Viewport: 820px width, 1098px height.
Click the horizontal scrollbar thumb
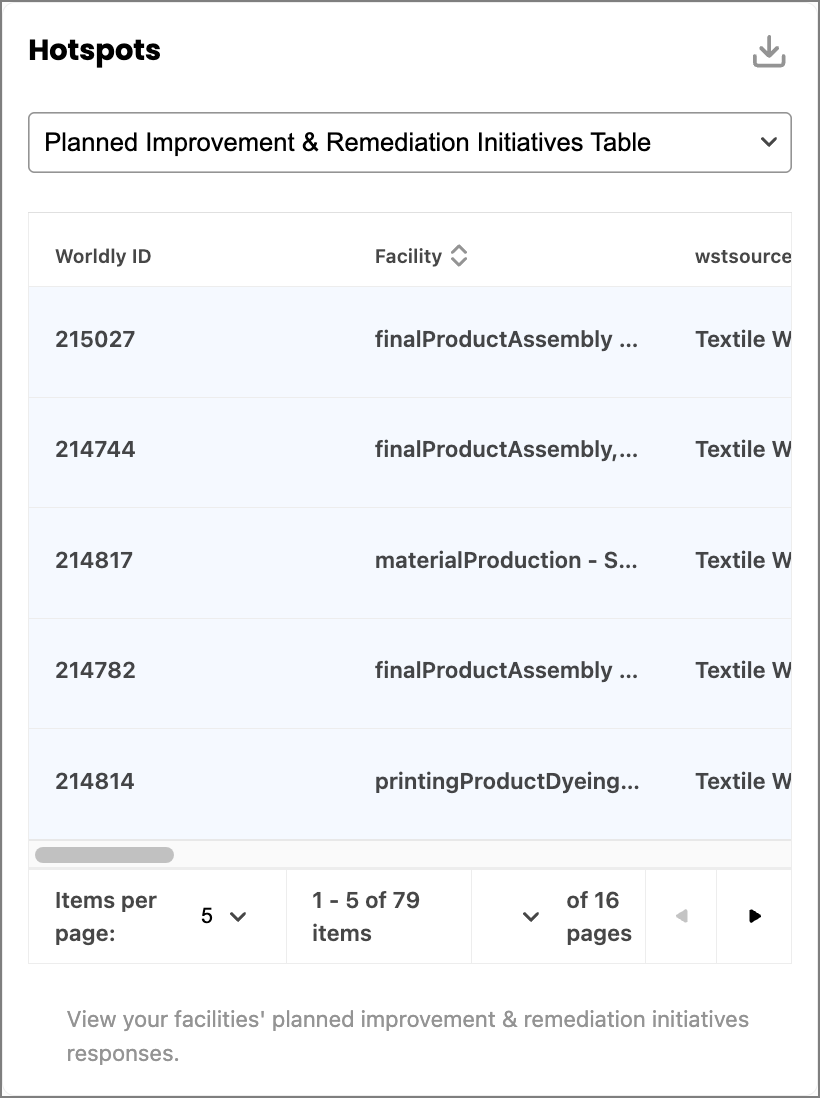tap(104, 854)
